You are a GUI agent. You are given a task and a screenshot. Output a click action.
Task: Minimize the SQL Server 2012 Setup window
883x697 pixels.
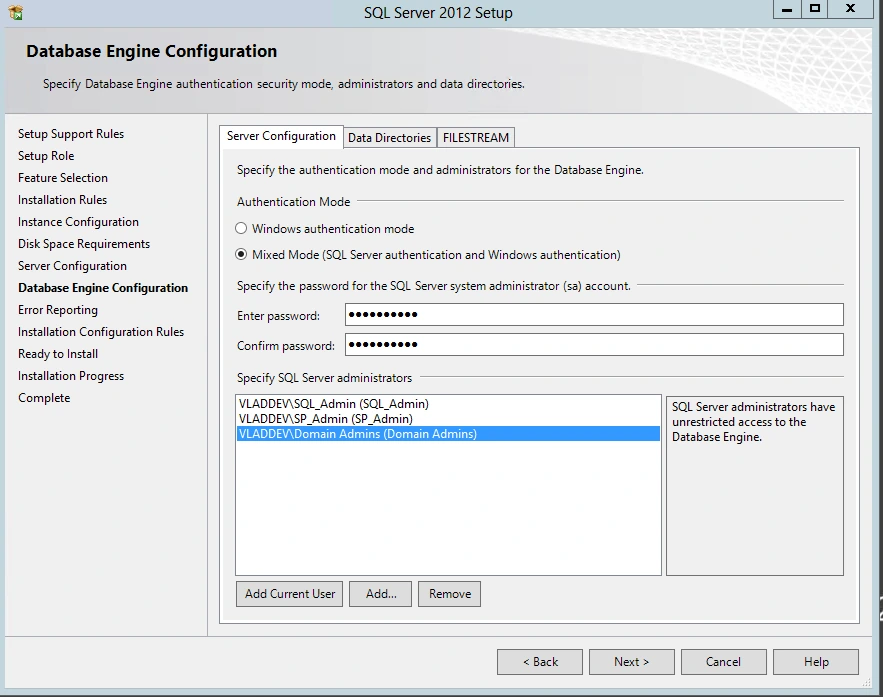click(787, 10)
